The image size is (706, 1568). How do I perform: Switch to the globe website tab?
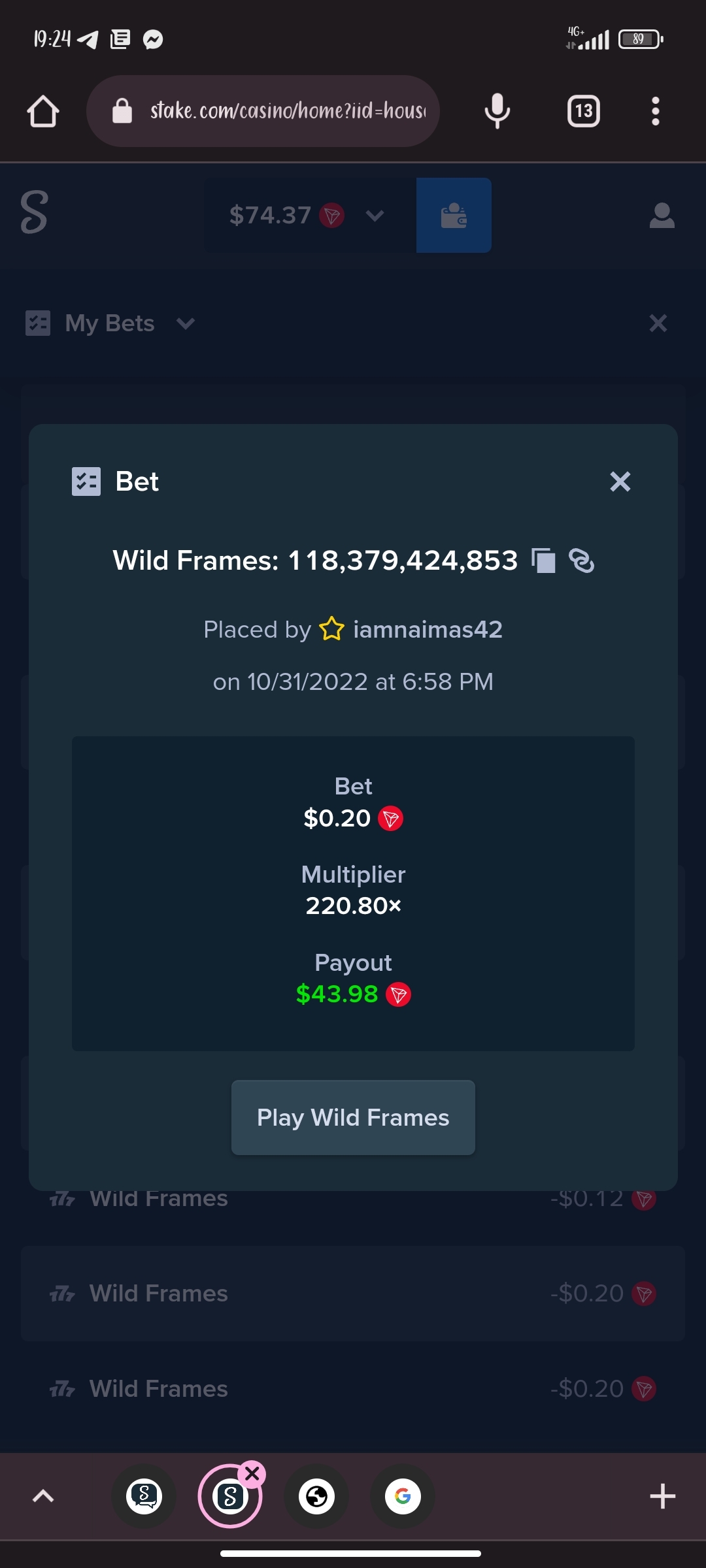click(x=317, y=1496)
